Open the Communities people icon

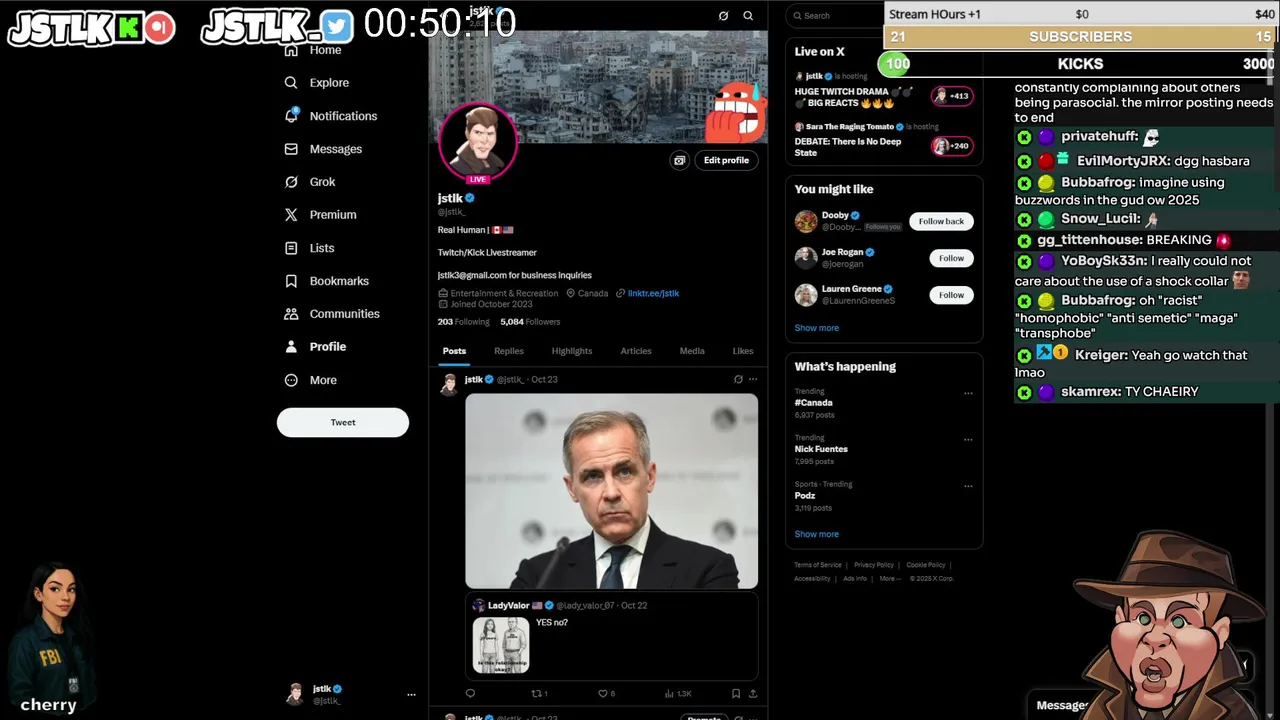tap(291, 314)
